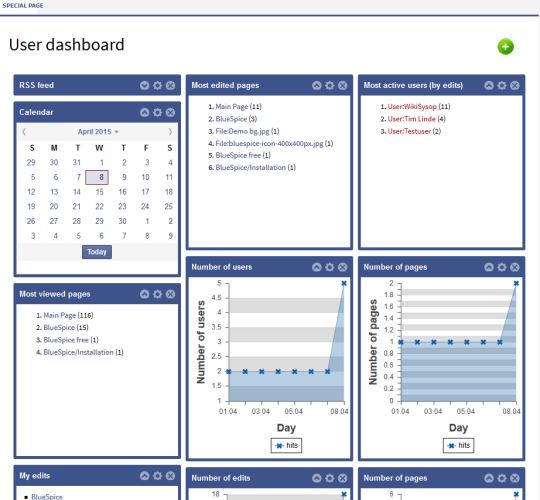This screenshot has width=540, height=500.
Task: Close the Most edited pages portlet
Action: tap(343, 85)
